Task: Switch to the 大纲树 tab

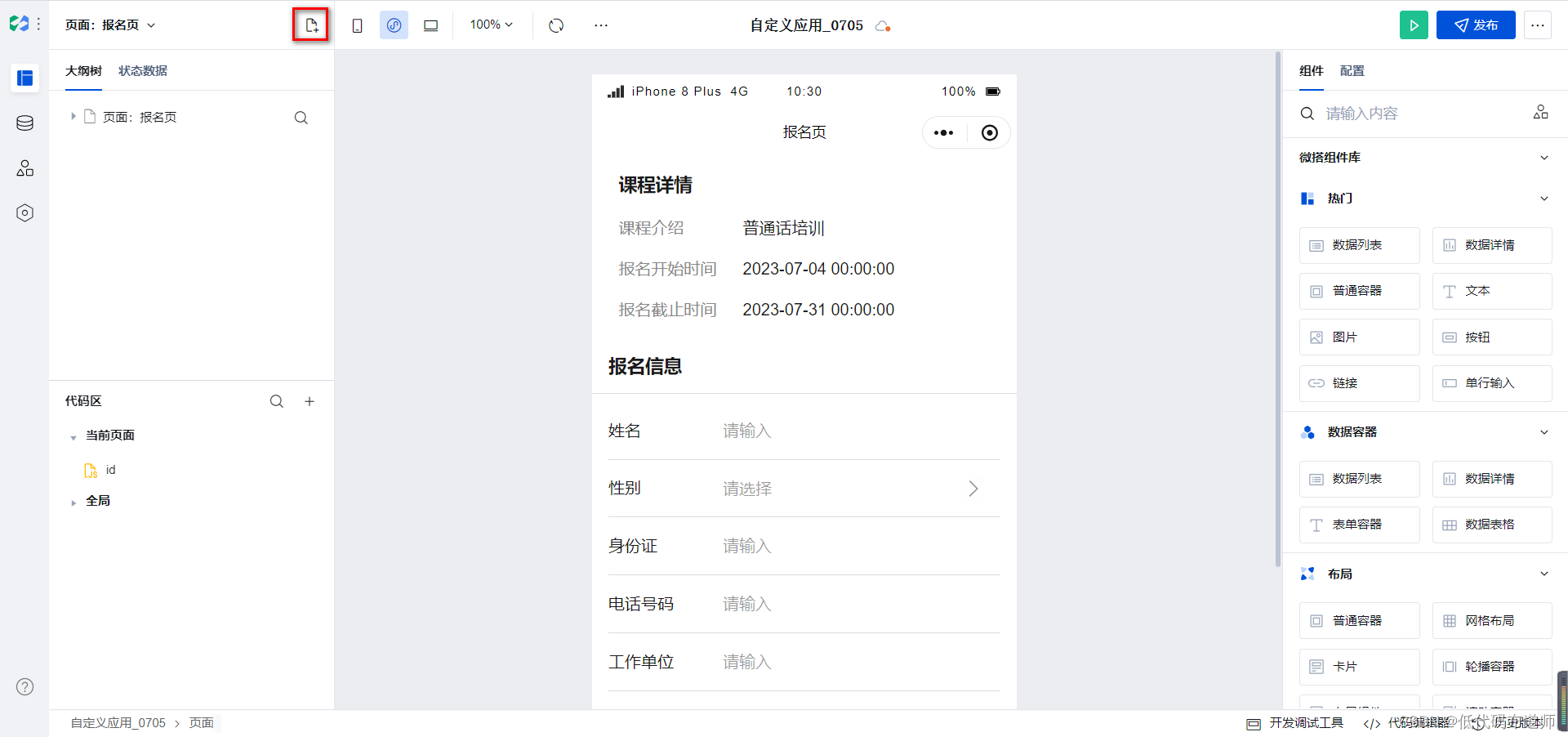Action: pos(83,71)
